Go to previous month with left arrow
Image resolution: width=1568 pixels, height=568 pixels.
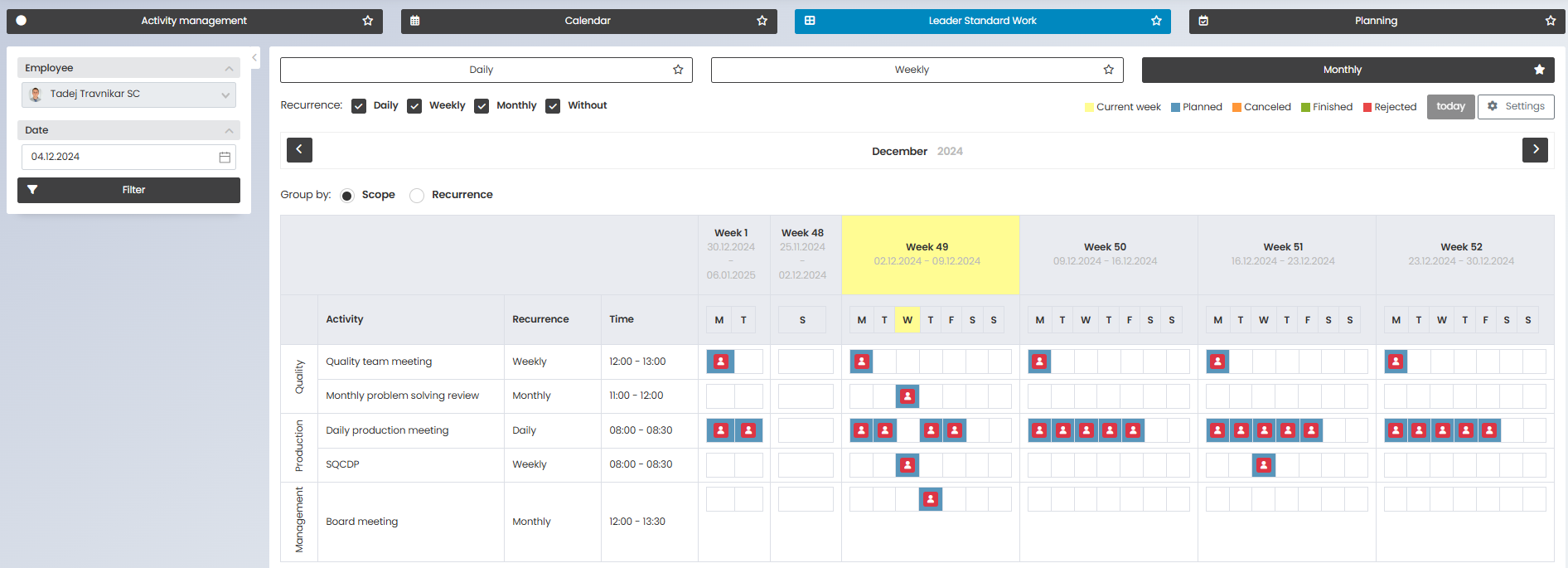[299, 150]
